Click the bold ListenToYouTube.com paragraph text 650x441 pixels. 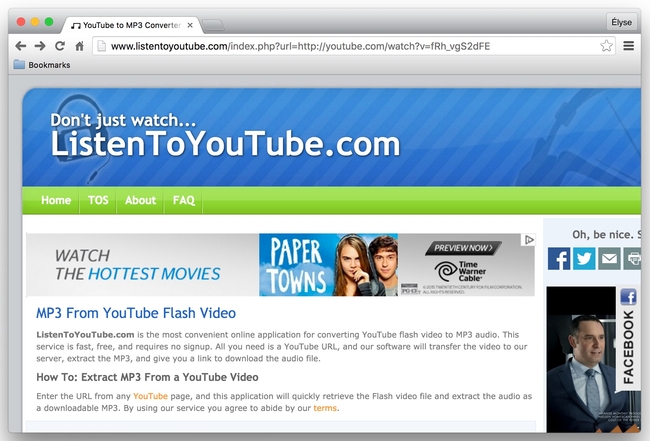pos(85,334)
